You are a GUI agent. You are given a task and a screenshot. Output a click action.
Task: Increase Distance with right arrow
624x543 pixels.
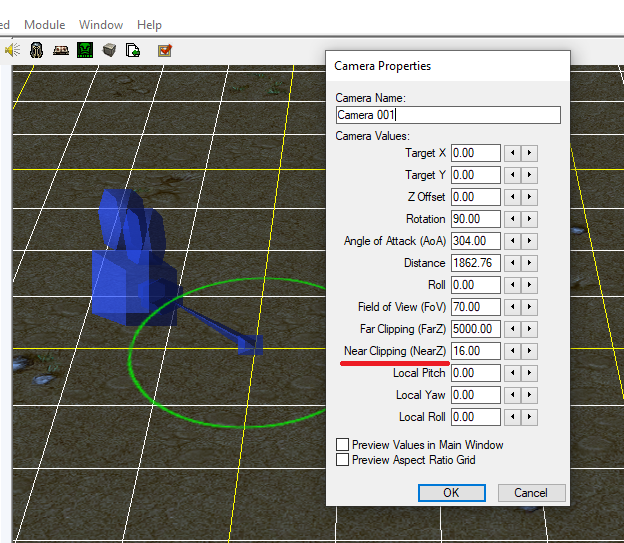click(x=529, y=263)
